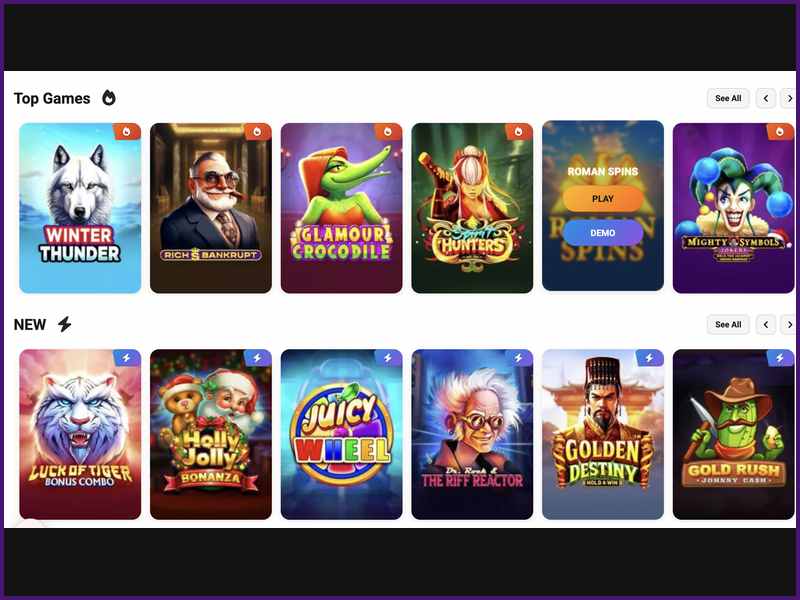Click the lightning bolt icon beside NEW

coord(64,324)
